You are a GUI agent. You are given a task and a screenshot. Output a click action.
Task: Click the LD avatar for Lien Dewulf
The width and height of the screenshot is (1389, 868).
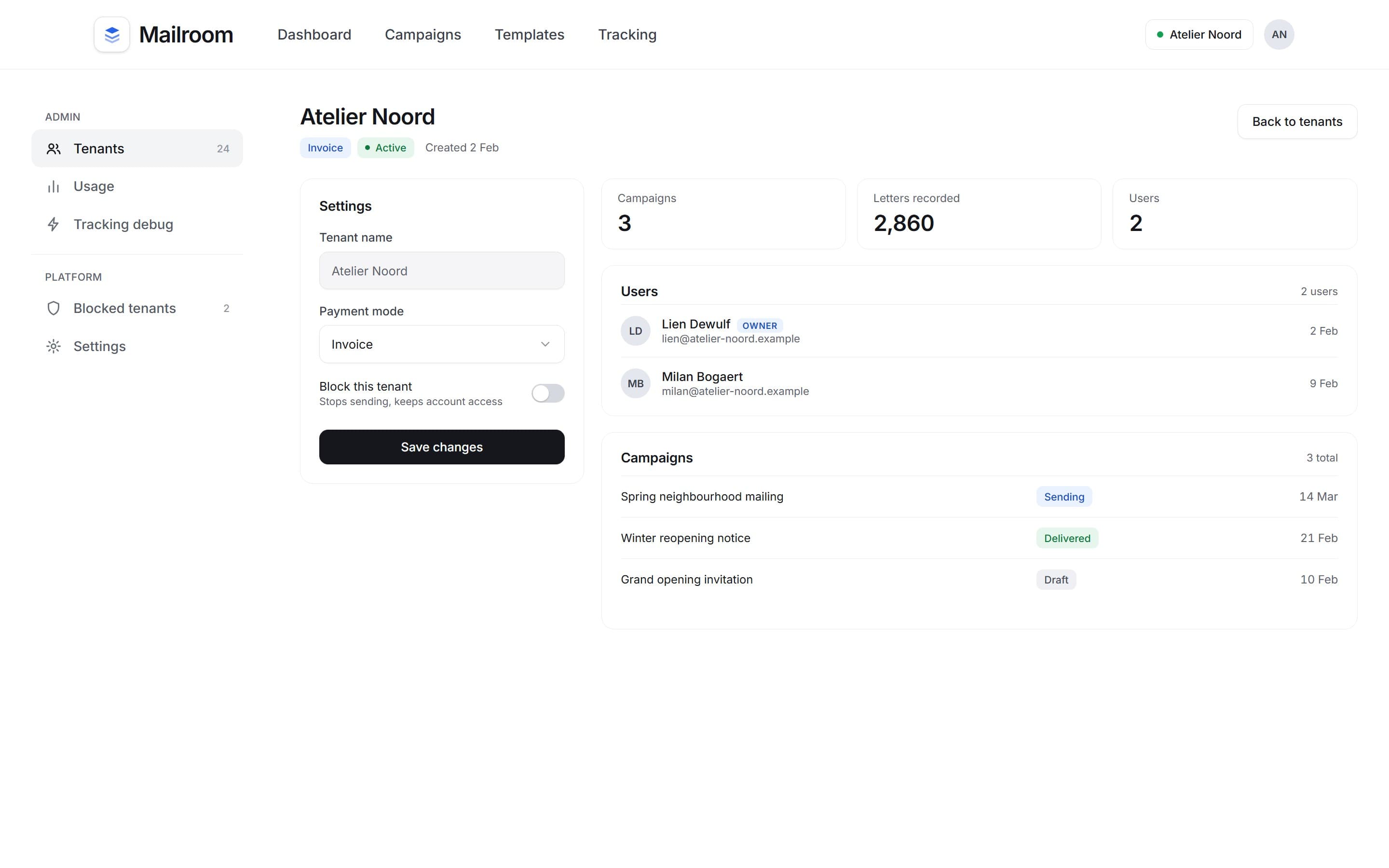pos(635,331)
